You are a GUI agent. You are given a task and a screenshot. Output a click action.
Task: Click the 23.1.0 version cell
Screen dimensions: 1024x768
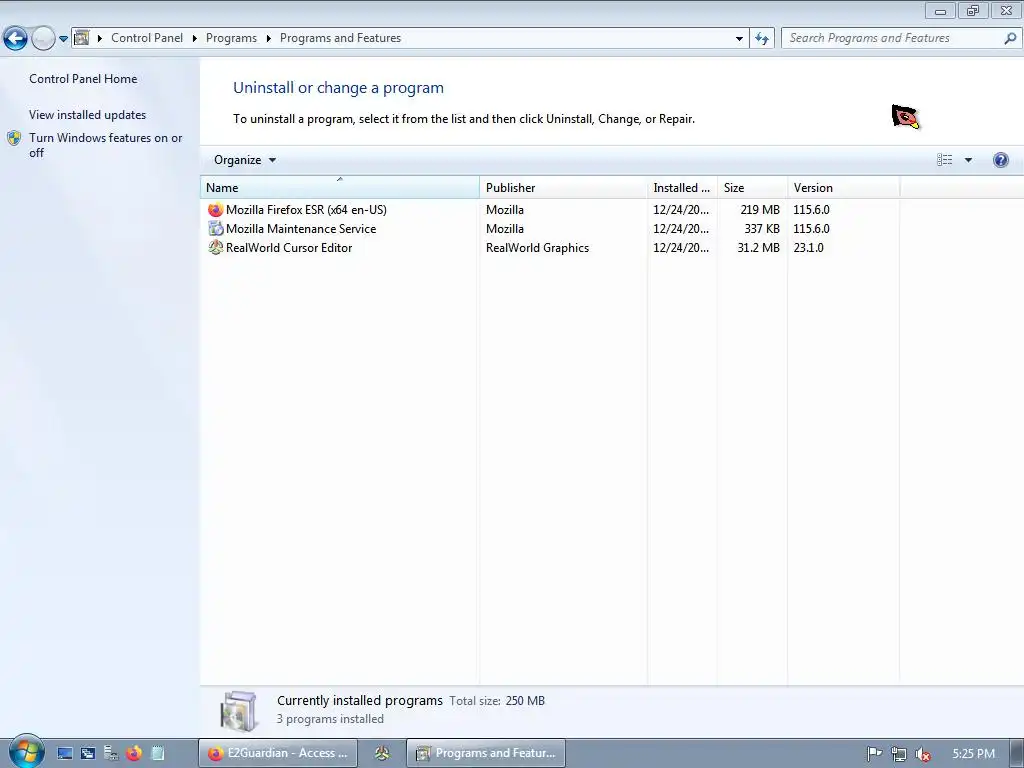(808, 248)
